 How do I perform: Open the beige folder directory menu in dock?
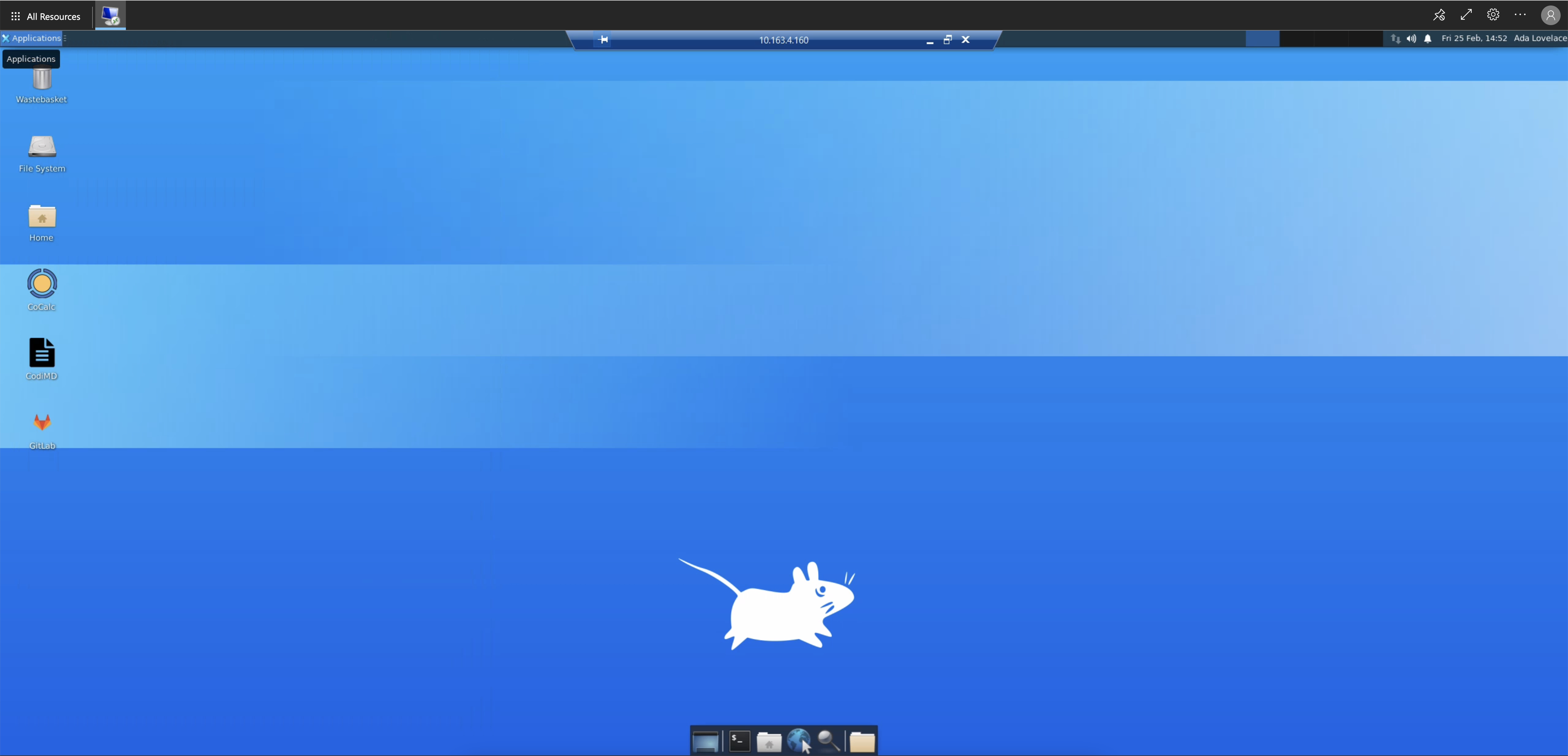862,741
